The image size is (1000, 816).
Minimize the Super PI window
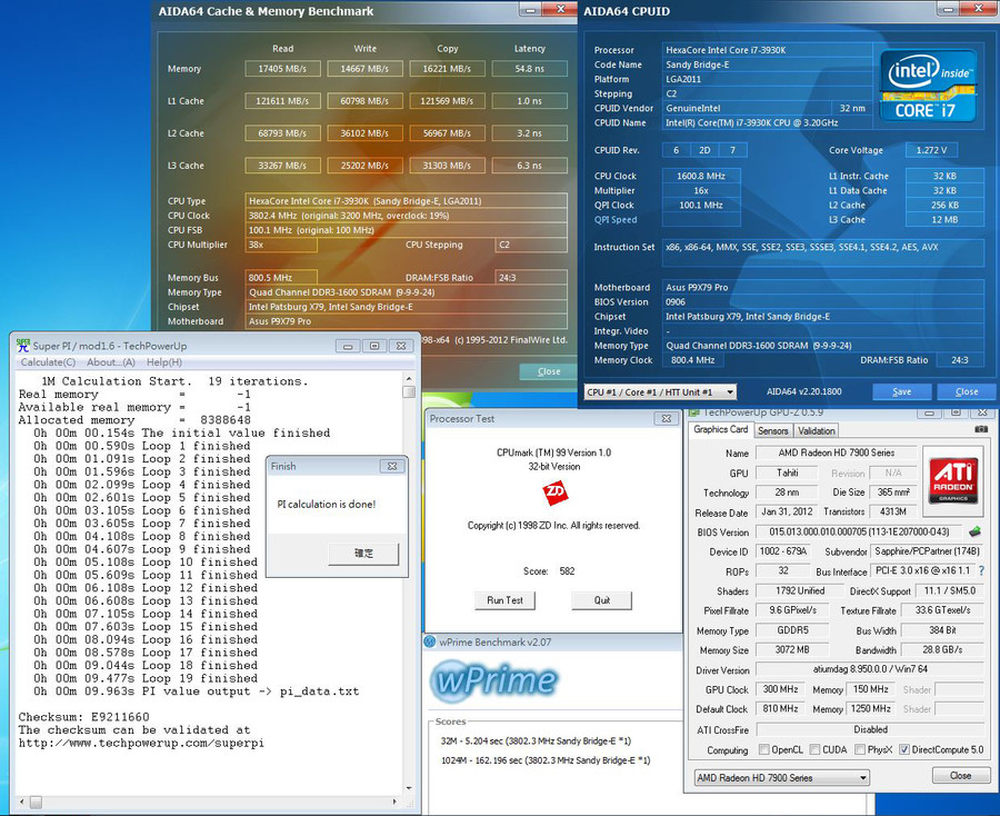click(x=348, y=346)
